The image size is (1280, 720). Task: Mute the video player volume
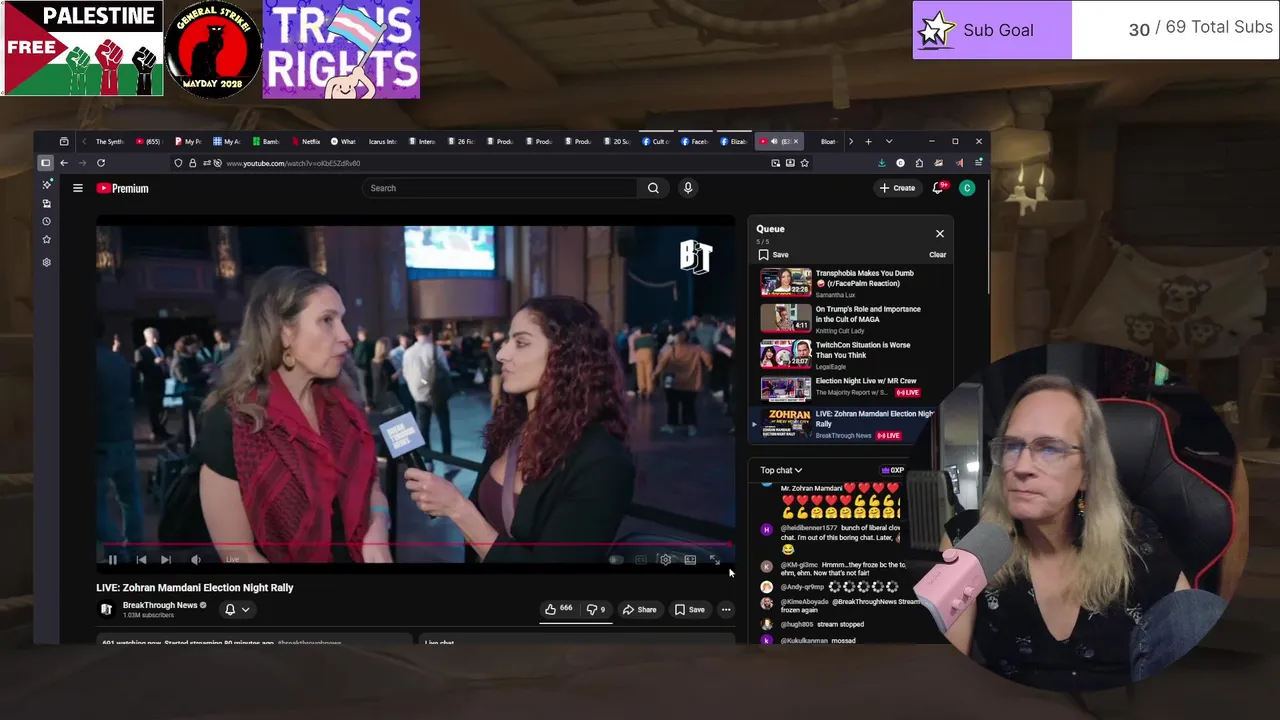(195, 560)
